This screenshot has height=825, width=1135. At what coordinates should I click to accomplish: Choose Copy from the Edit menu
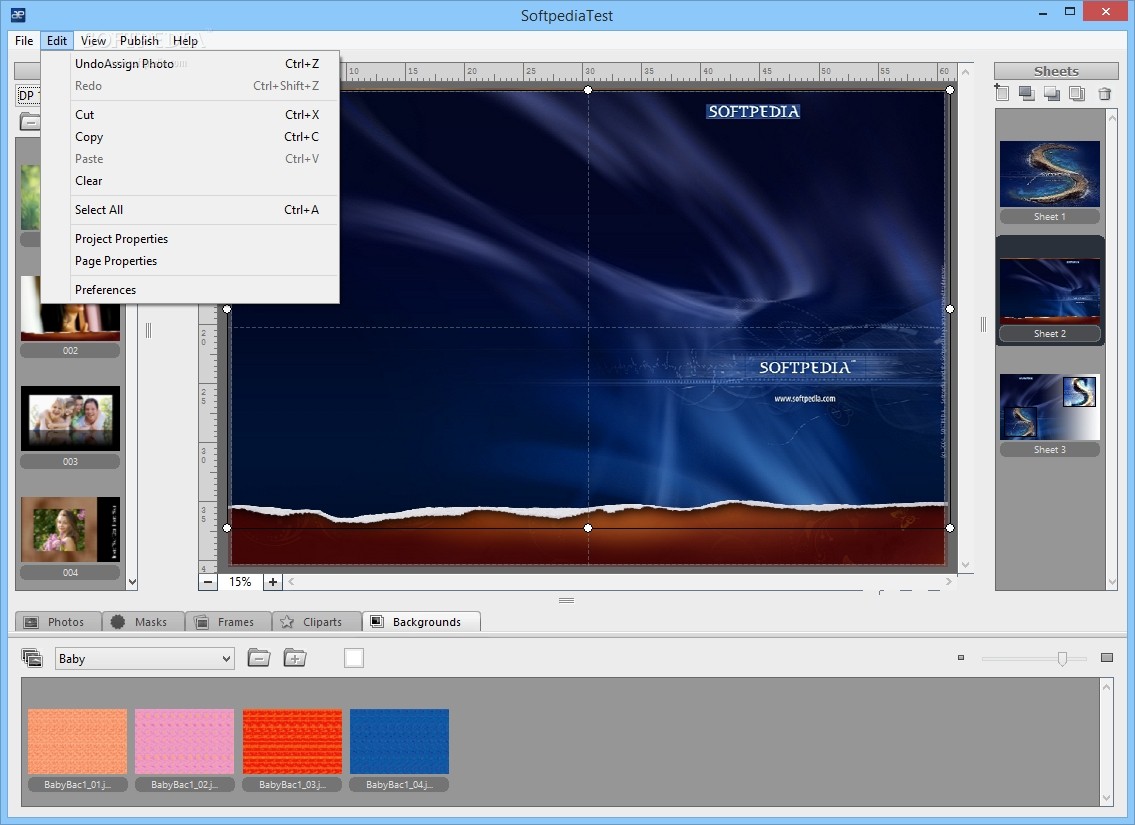point(190,137)
